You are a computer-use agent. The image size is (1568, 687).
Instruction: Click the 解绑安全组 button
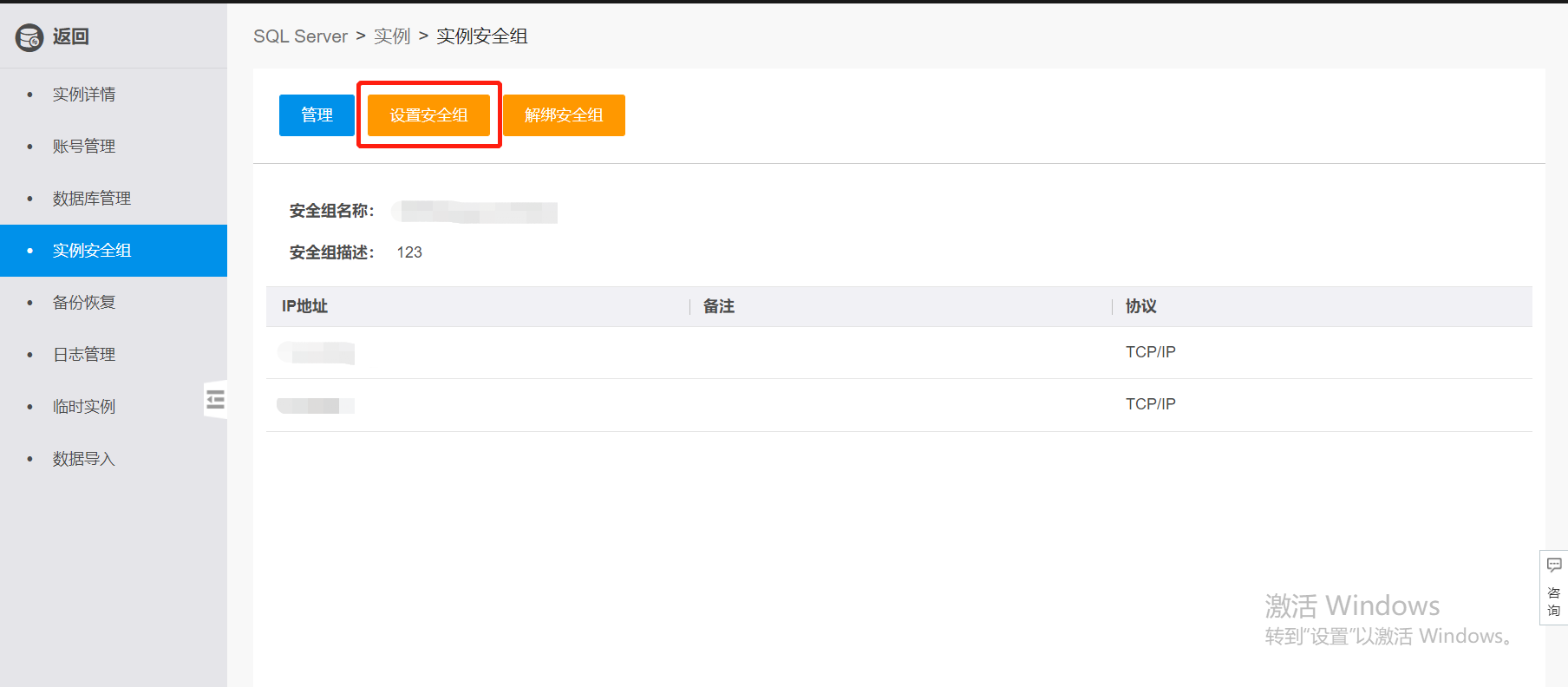coord(564,115)
